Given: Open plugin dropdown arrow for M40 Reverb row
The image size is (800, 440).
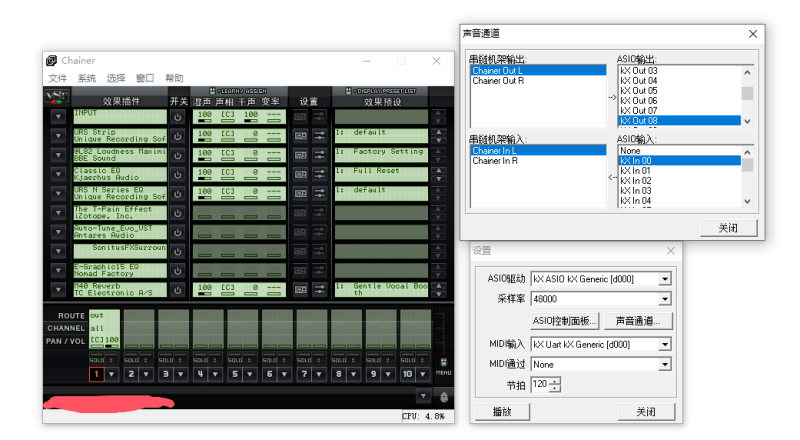Looking at the screenshot, I should click(x=59, y=290).
